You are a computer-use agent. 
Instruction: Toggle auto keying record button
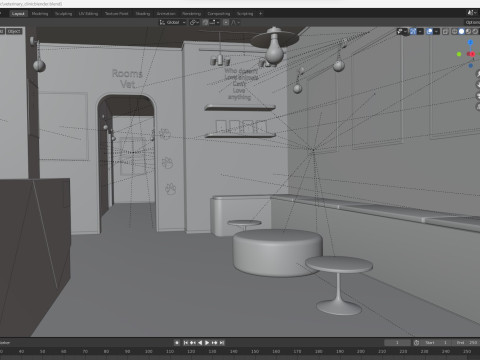pos(177,343)
